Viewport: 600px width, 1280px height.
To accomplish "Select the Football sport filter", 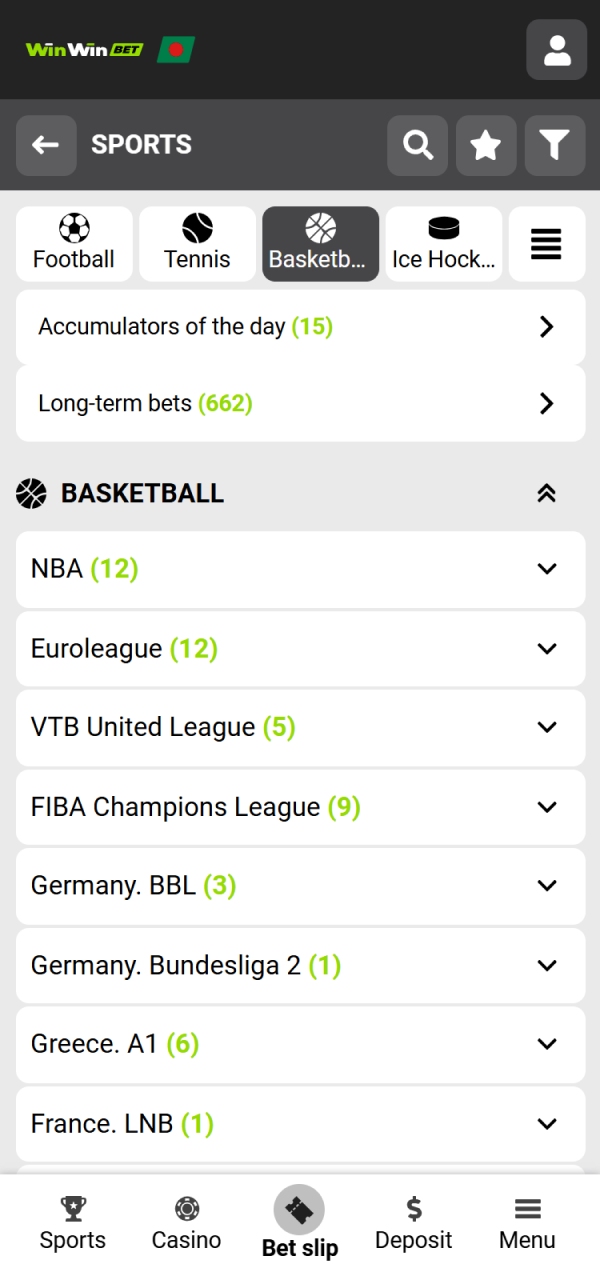I will 74,243.
